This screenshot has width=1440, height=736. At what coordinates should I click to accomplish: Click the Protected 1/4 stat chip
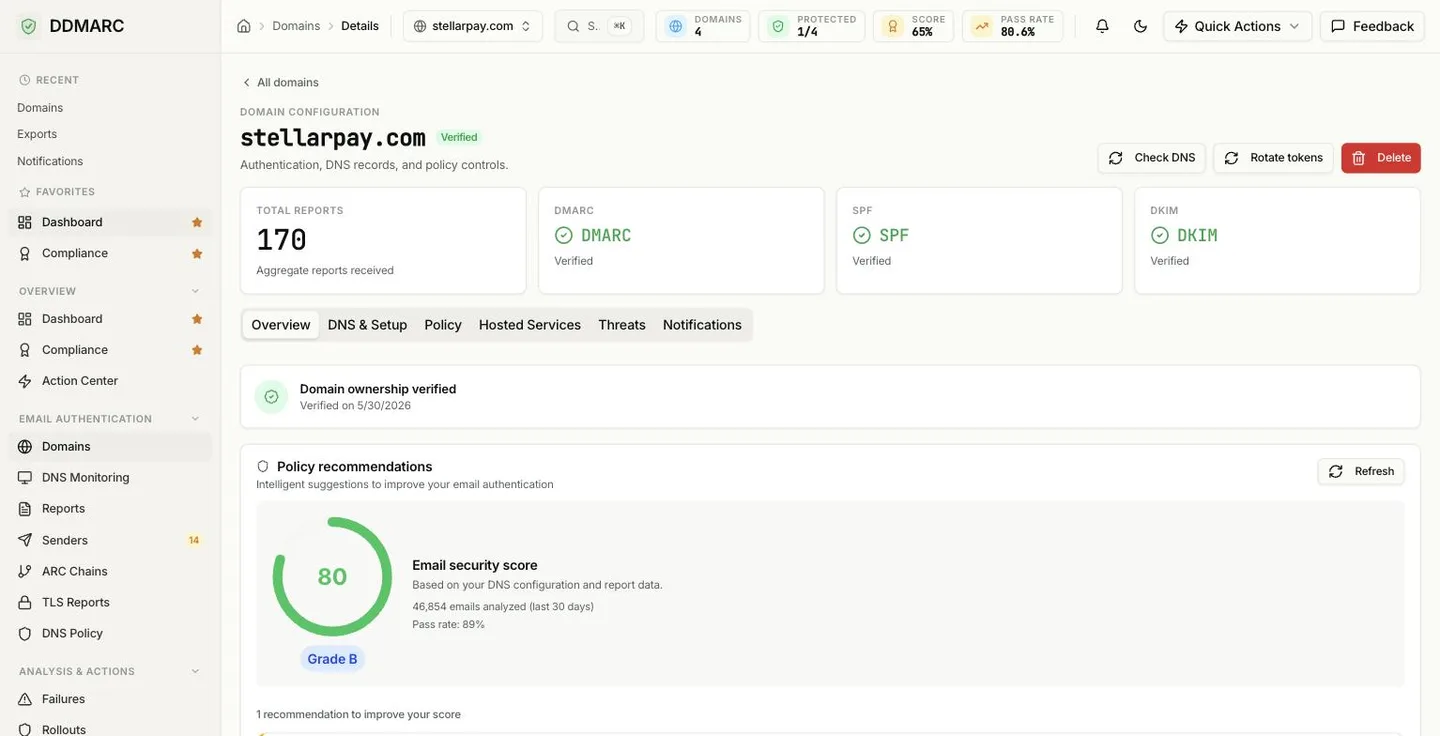tap(812, 26)
